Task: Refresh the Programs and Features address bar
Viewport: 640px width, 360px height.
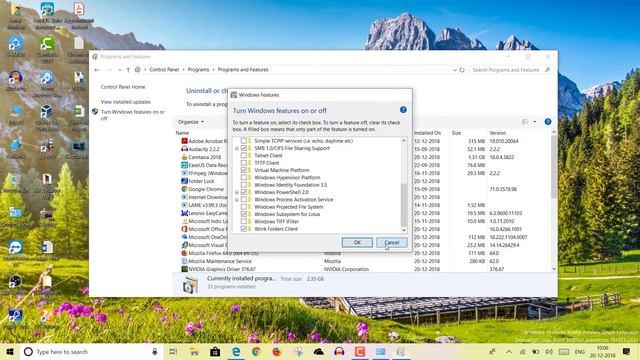Action: [462, 70]
